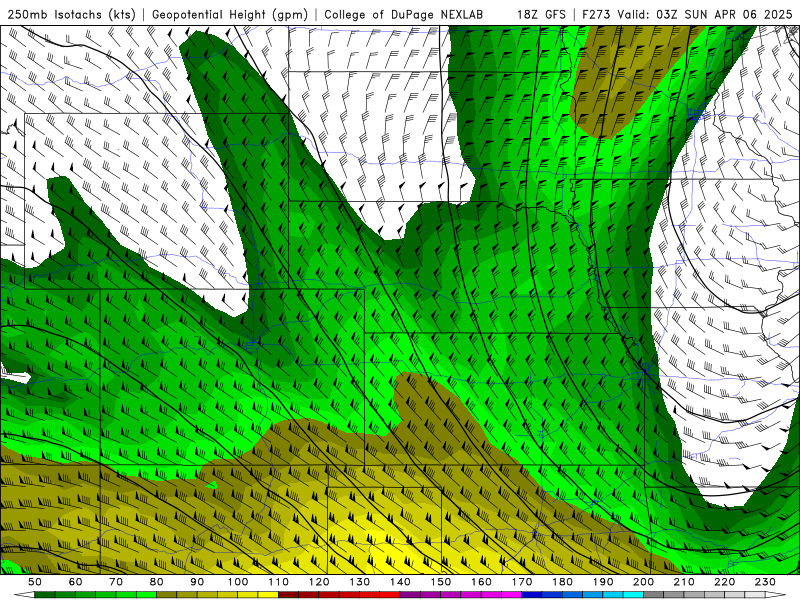The height and width of the screenshot is (600, 800).
Task: Click the 70 knot color bar label
Action: pyautogui.click(x=116, y=582)
